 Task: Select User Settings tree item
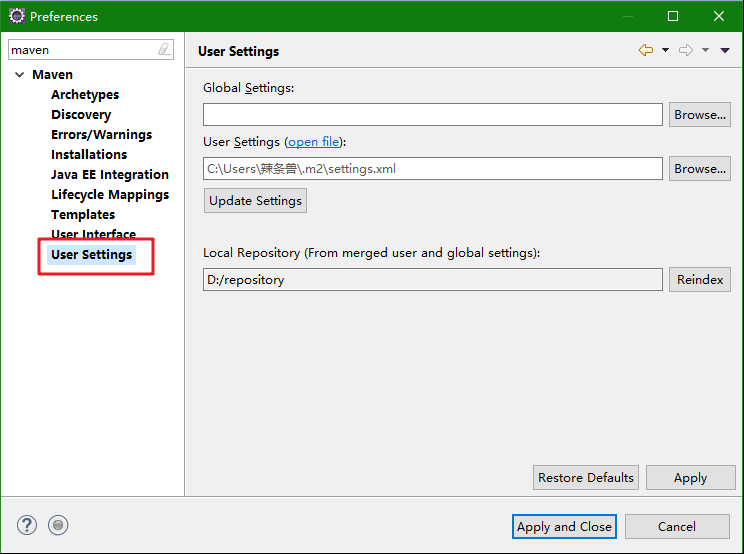pyautogui.click(x=92, y=255)
